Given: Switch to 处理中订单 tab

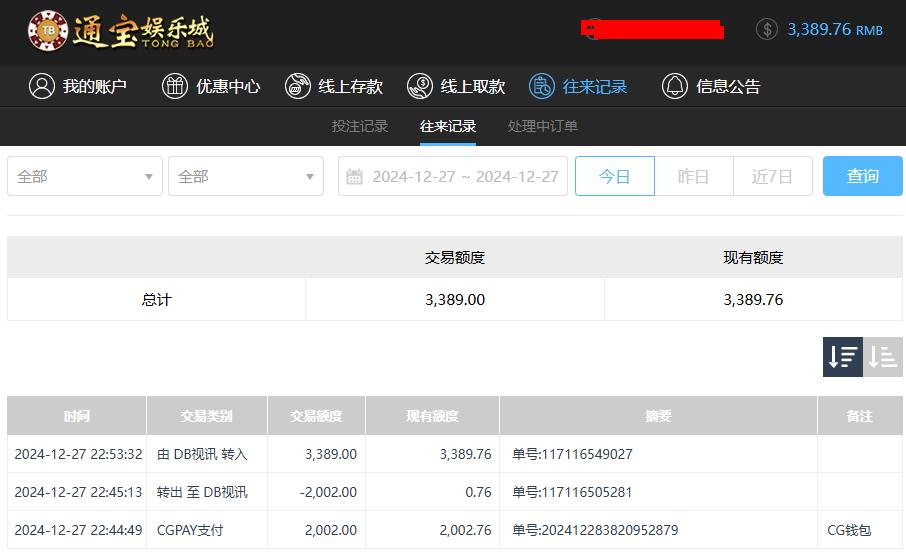Looking at the screenshot, I should coord(543,126).
